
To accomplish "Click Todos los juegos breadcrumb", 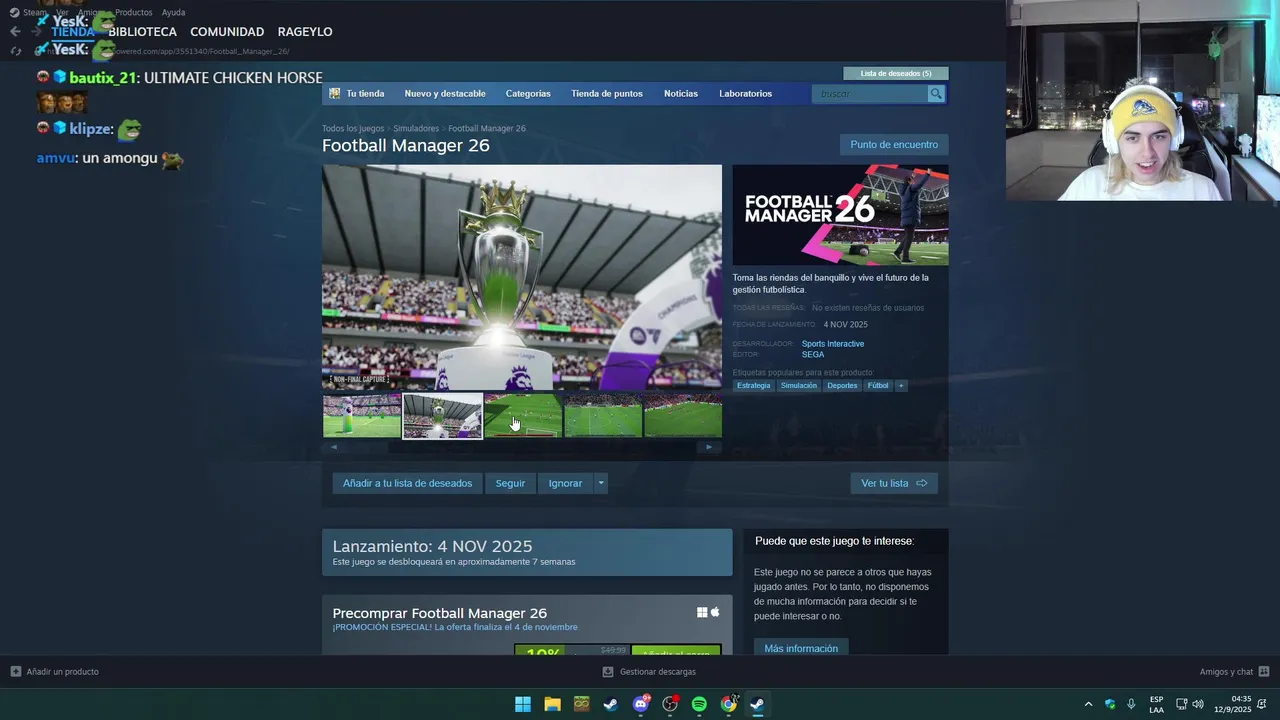I will click(x=353, y=128).
